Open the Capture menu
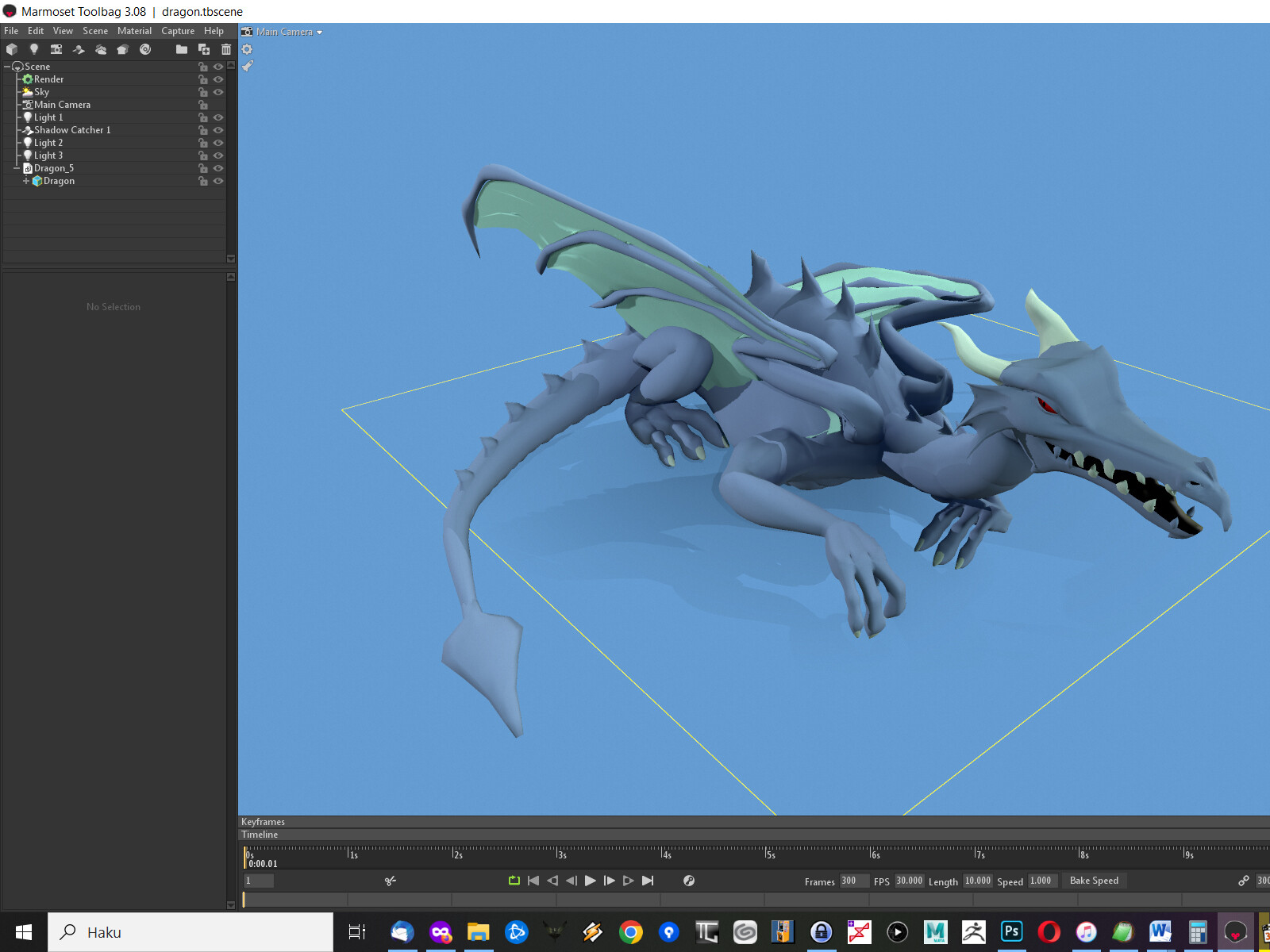 178,31
